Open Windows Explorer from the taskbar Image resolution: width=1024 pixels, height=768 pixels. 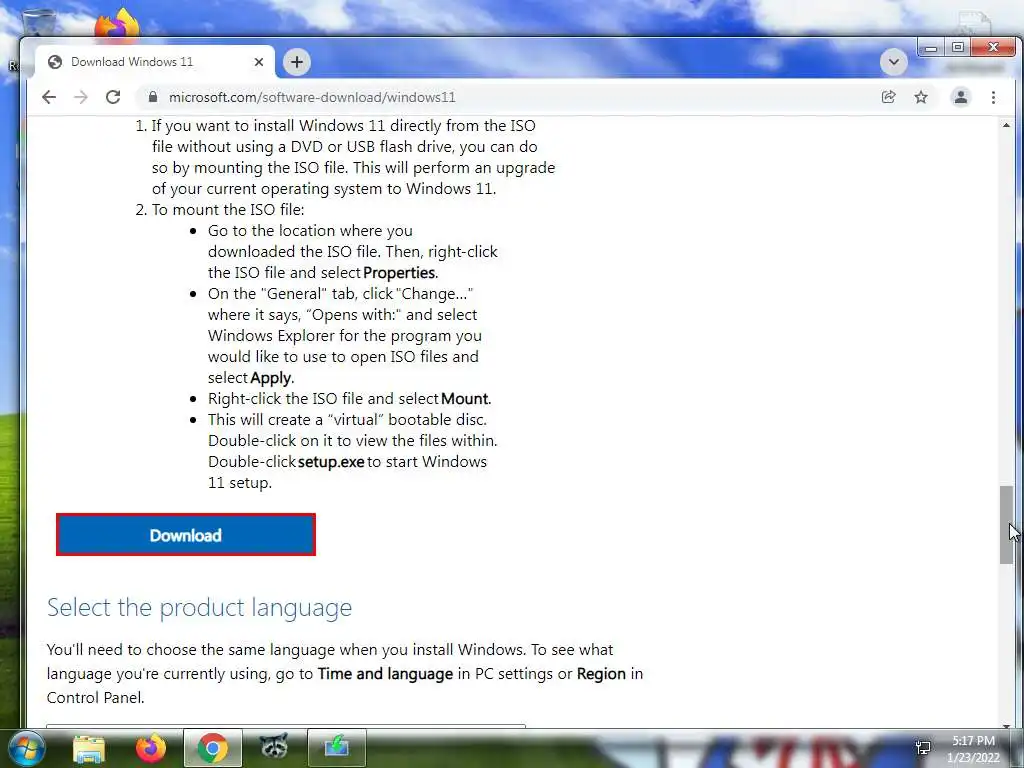[x=89, y=748]
